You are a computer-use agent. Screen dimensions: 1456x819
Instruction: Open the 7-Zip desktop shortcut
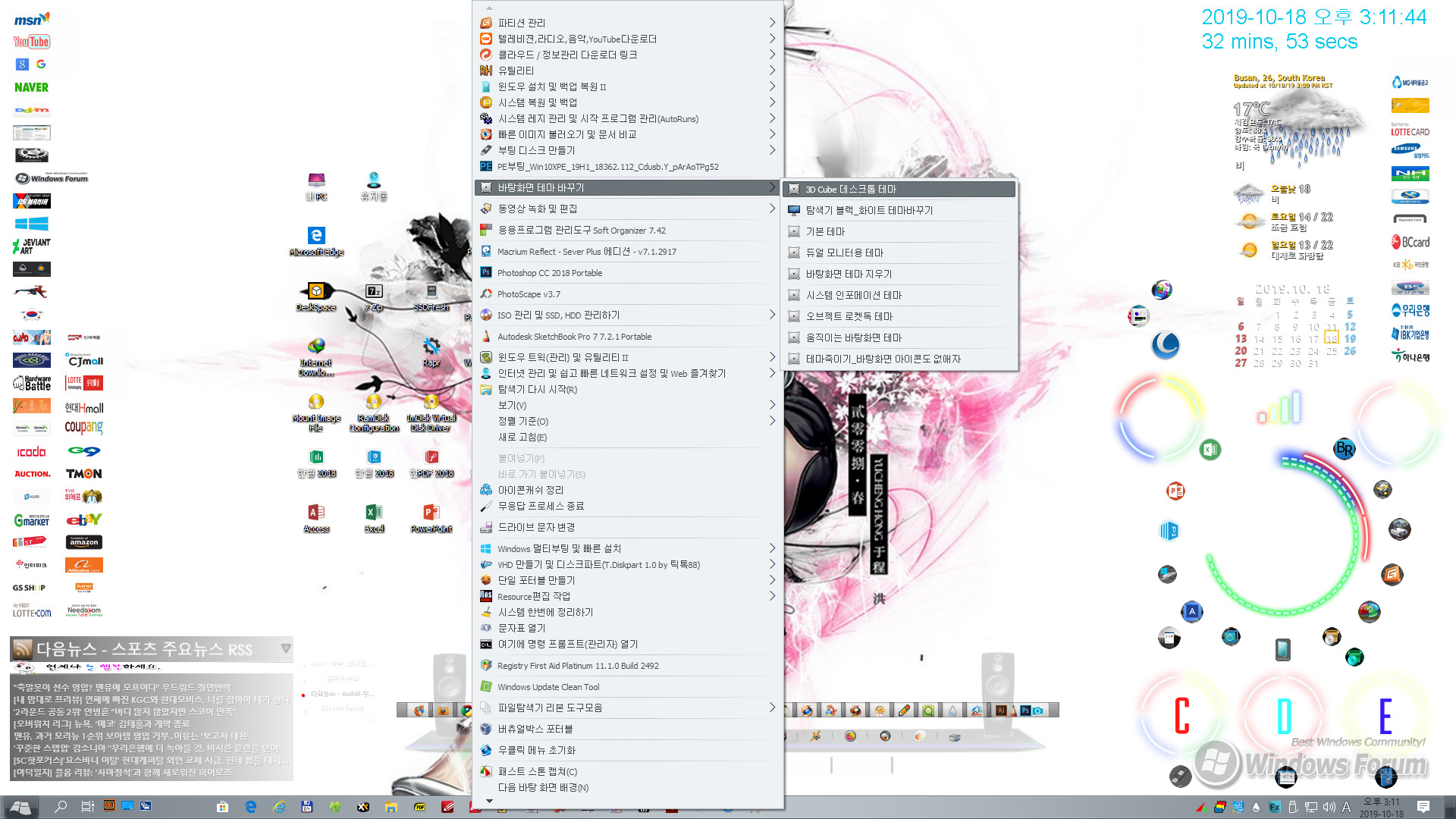click(x=374, y=297)
